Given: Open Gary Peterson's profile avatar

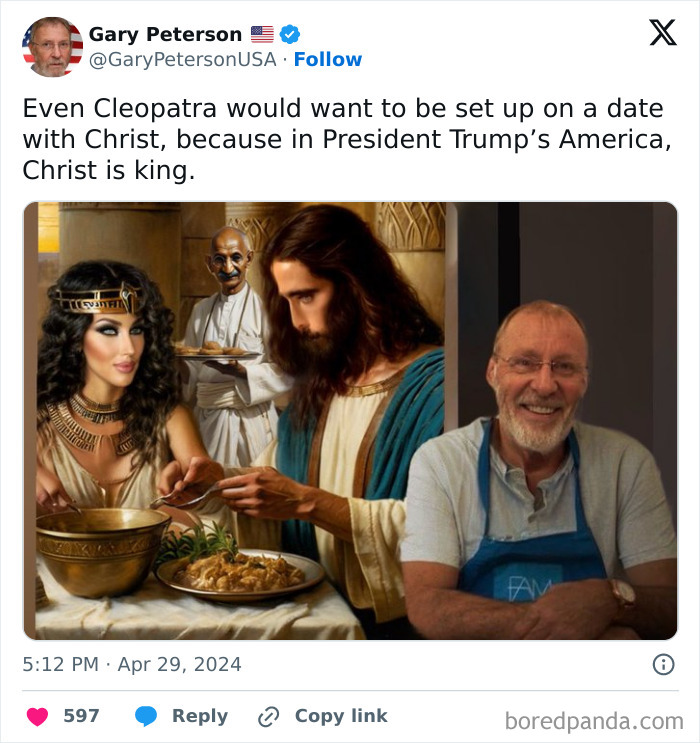Looking at the screenshot, I should pyautogui.click(x=52, y=47).
